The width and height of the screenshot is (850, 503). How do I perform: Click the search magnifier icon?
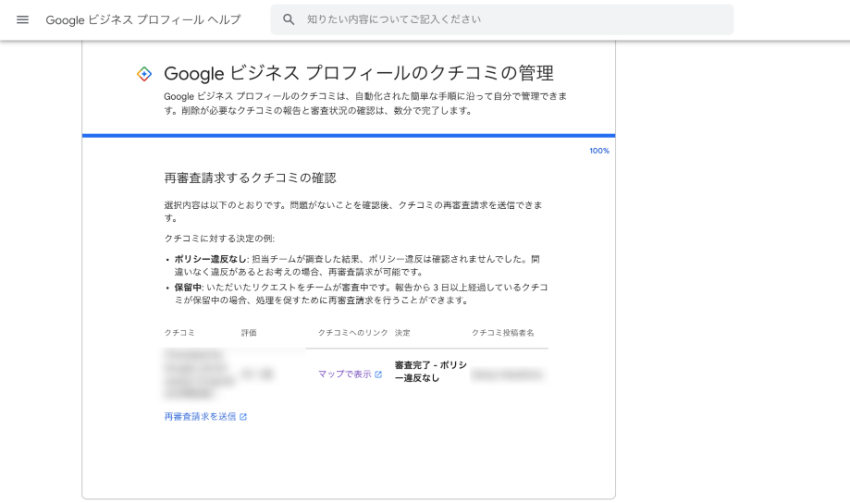pos(288,20)
